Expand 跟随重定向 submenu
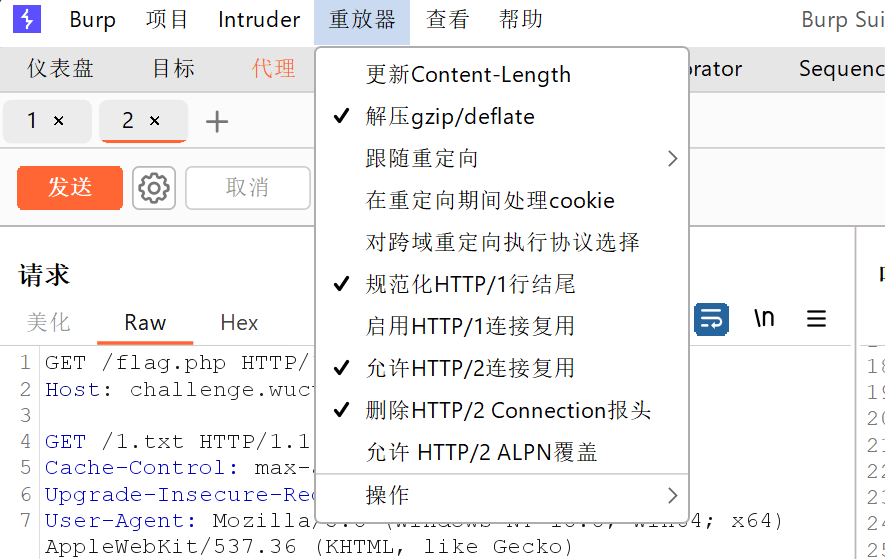This screenshot has width=885, height=559. pos(502,159)
